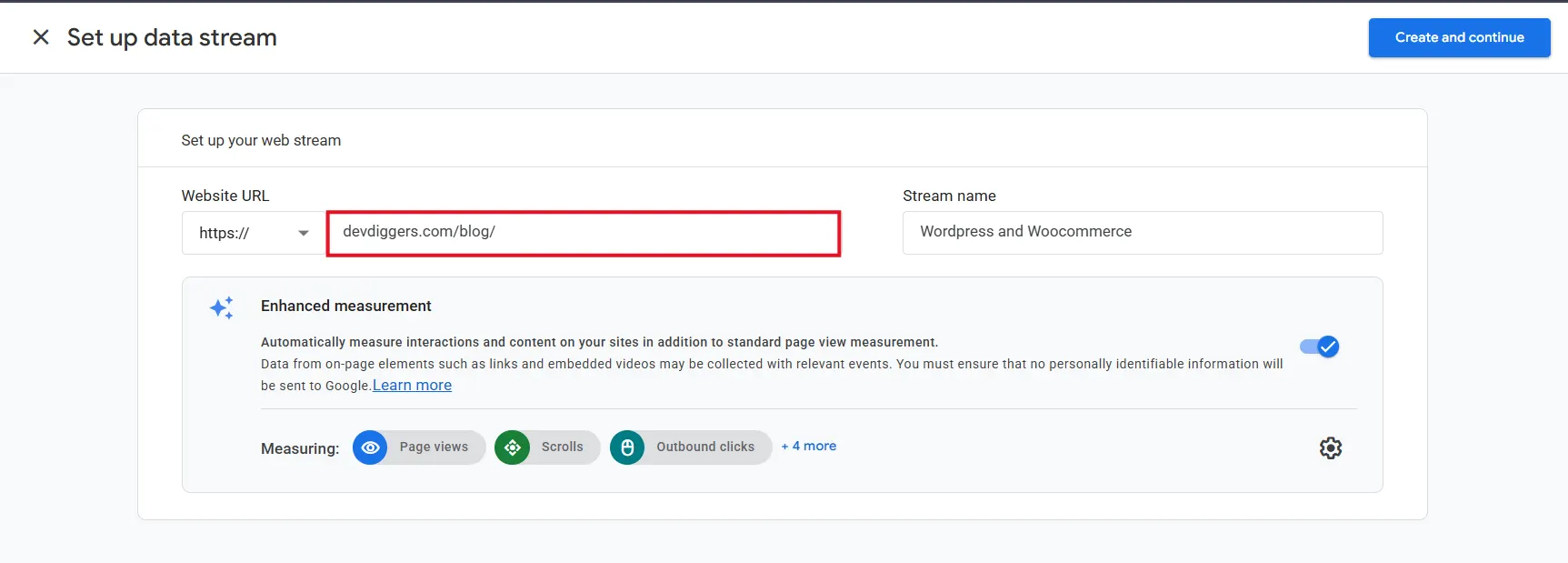Click the Website URL label
This screenshot has height=563, width=1568.
tap(225, 196)
